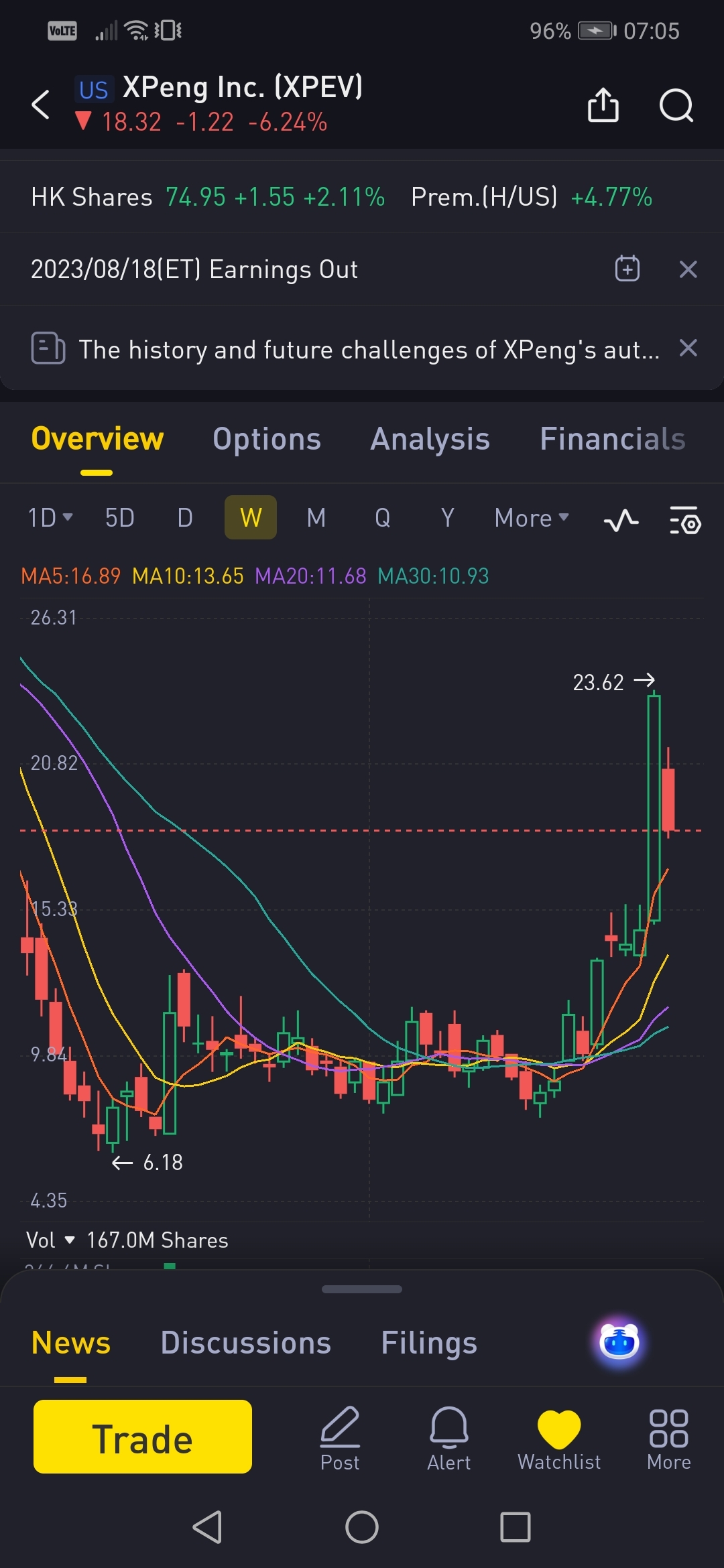Select the D daily chart period
724x1568 pixels.
coord(185,518)
